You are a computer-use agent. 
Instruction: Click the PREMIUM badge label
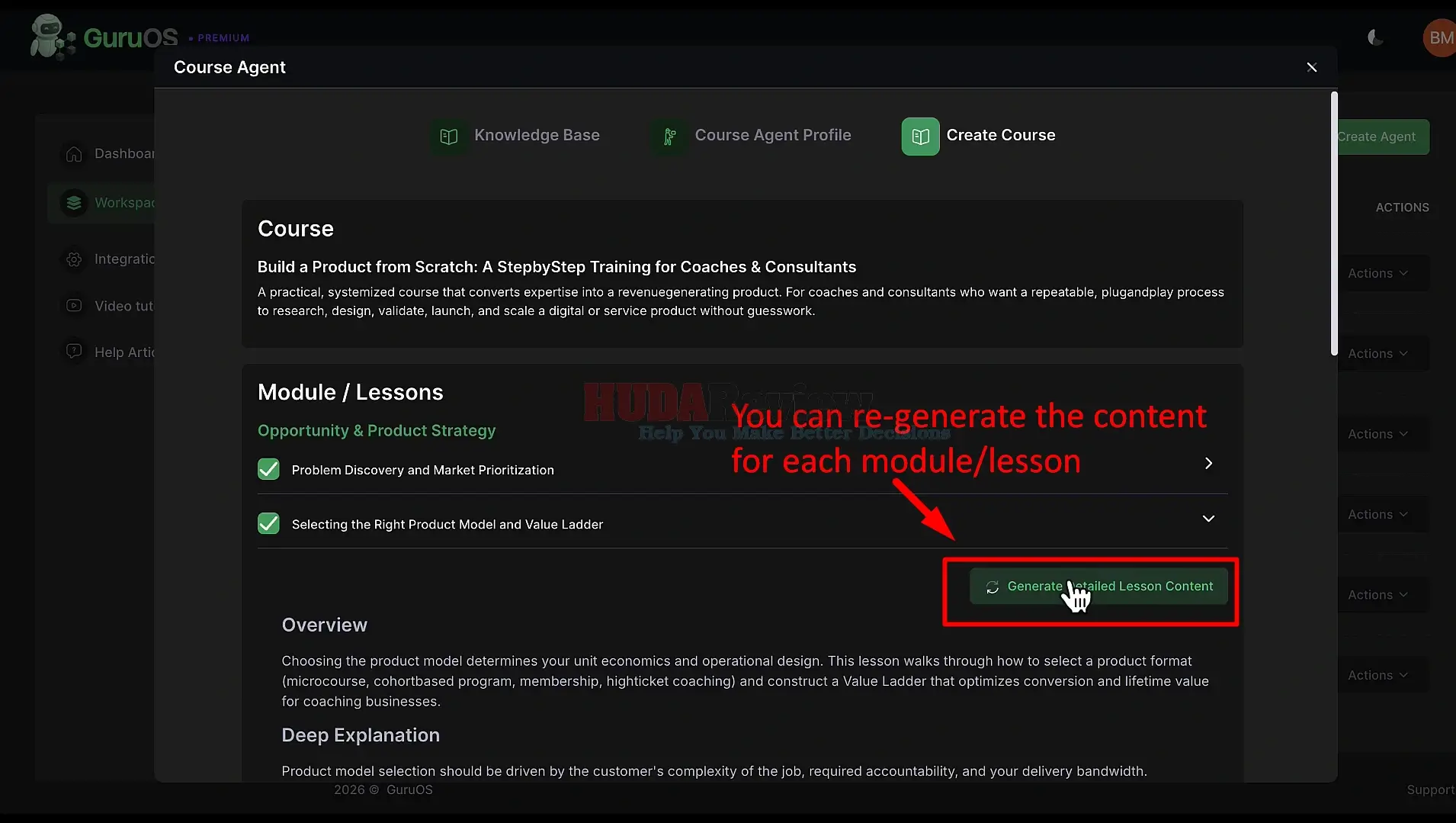223,38
